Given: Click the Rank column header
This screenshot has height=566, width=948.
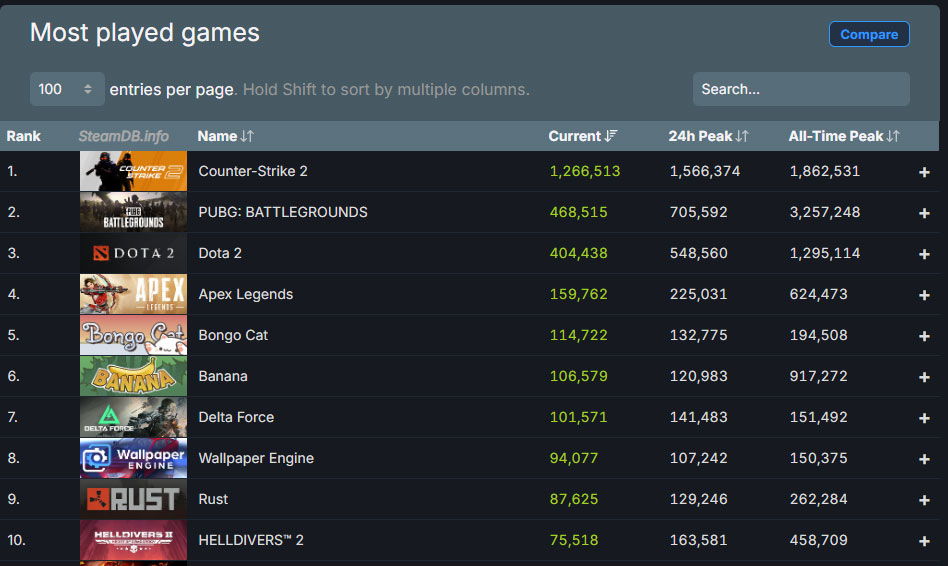Looking at the screenshot, I should 24,136.
